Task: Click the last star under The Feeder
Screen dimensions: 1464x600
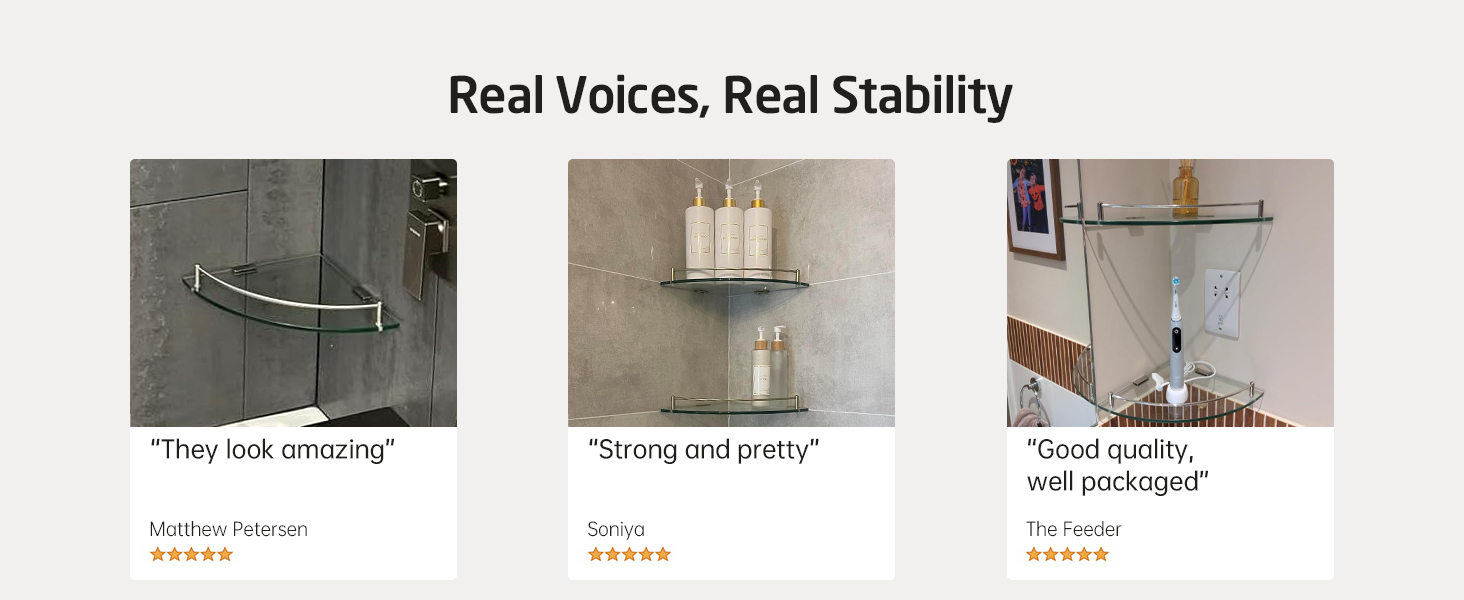Action: 1101,554
